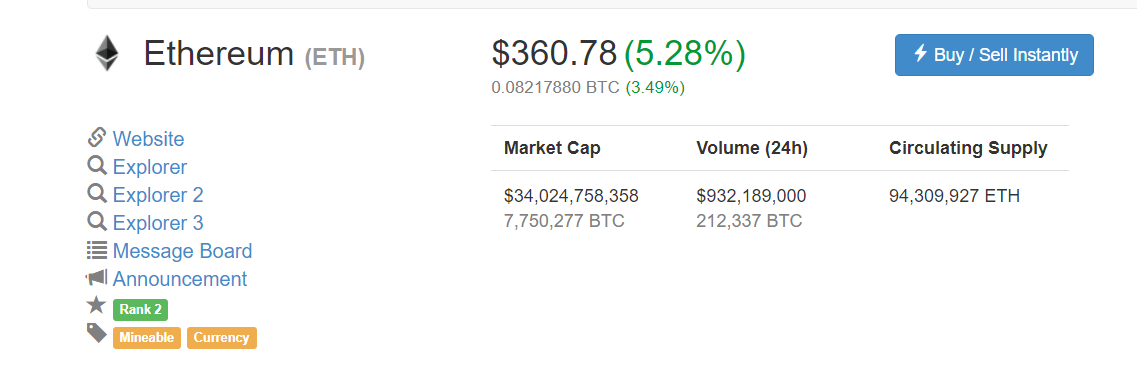Click the megaphone icon beside Announcement

pos(96,278)
